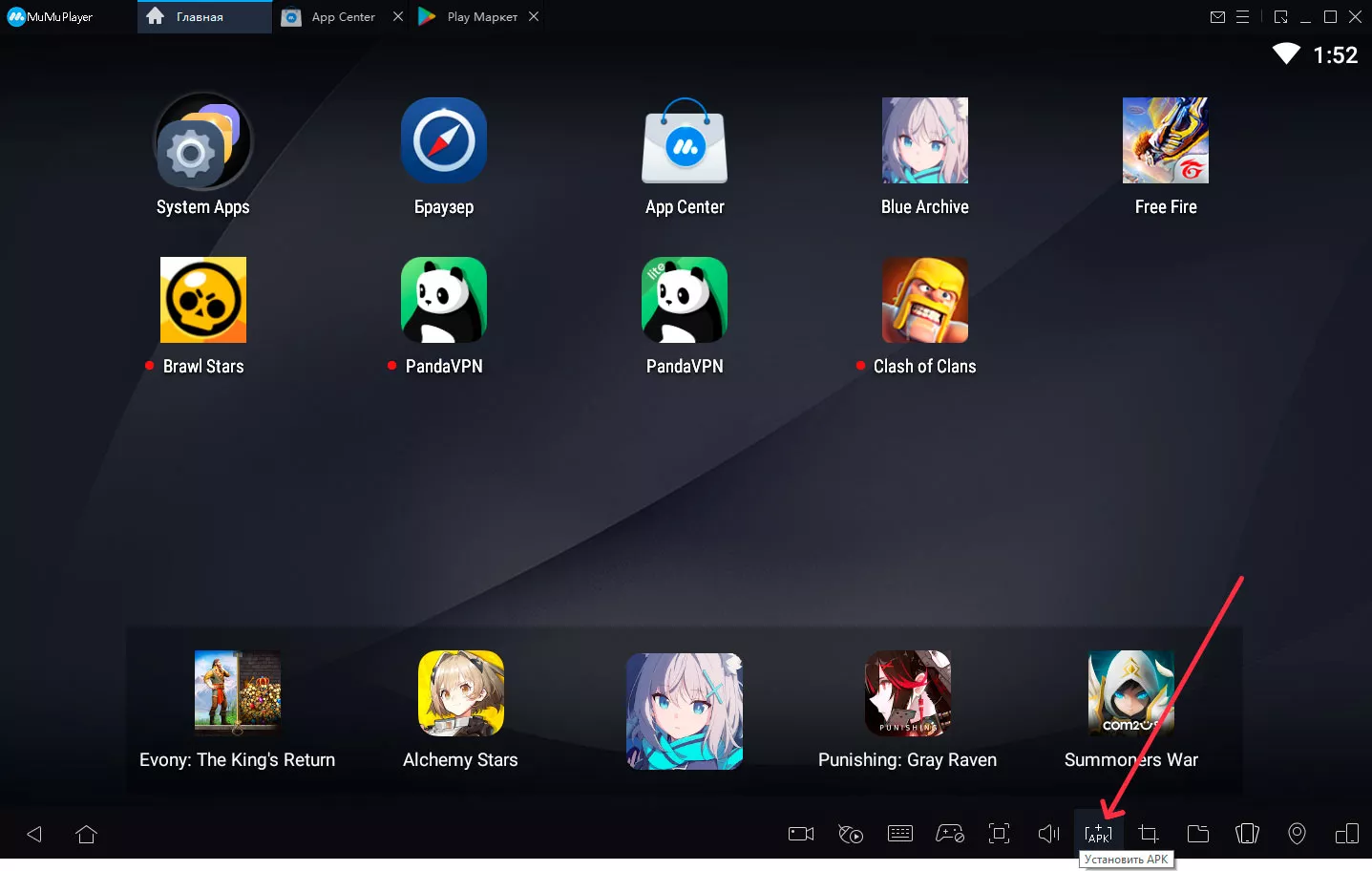This screenshot has width=1372, height=871.
Task: Open the shared folder icon
Action: pos(1198,834)
